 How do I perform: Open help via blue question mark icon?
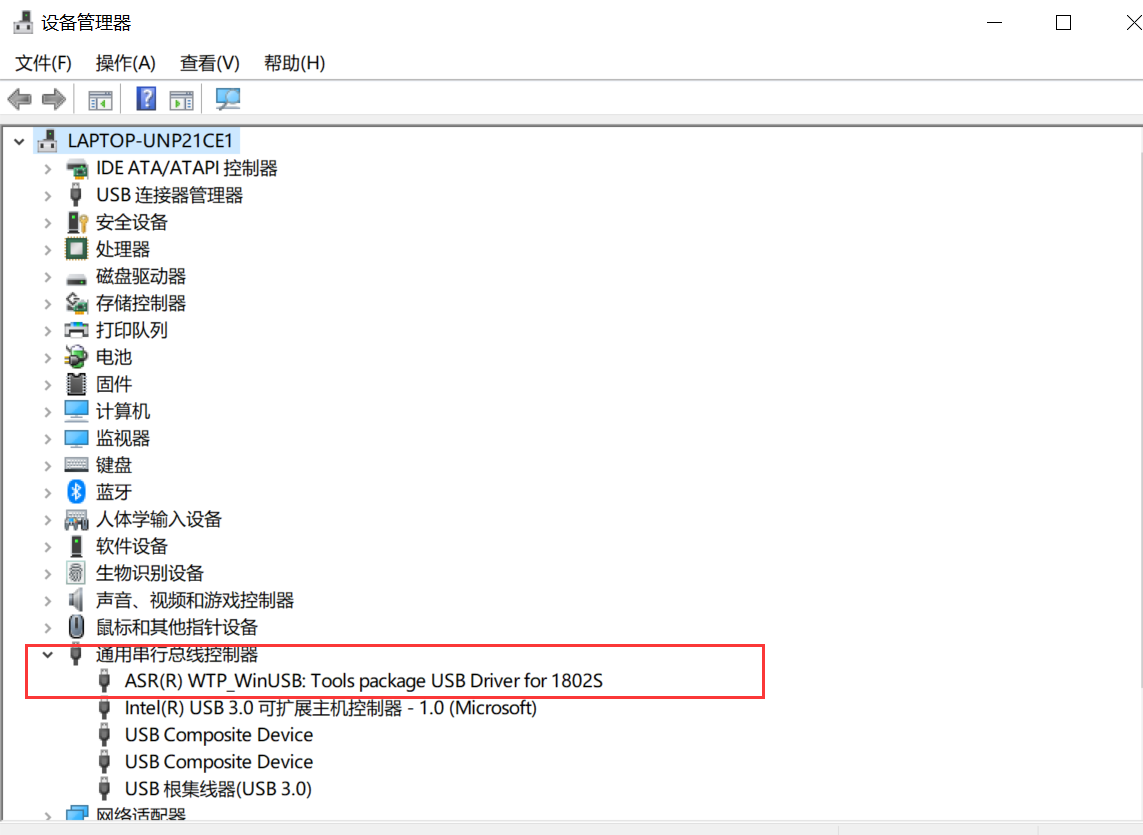tap(146, 99)
